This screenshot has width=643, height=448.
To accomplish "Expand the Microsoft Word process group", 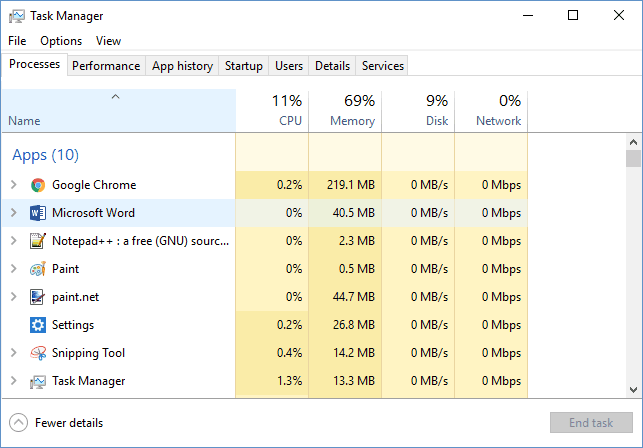I will tap(14, 213).
